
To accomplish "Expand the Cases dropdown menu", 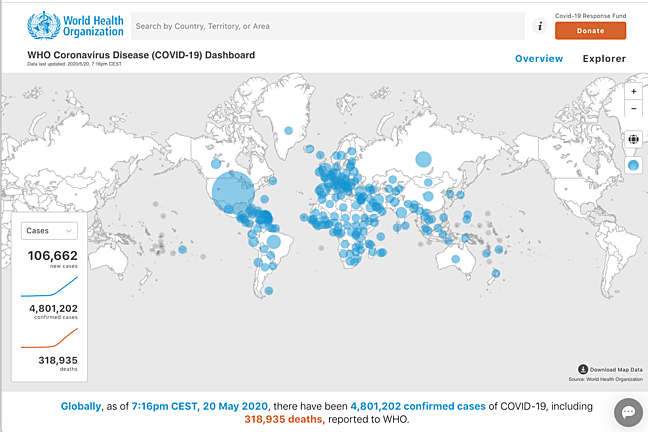I will (x=49, y=231).
